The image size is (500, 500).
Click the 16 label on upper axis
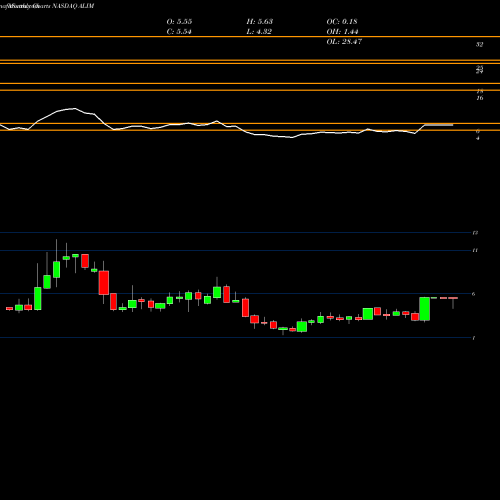click(x=480, y=98)
